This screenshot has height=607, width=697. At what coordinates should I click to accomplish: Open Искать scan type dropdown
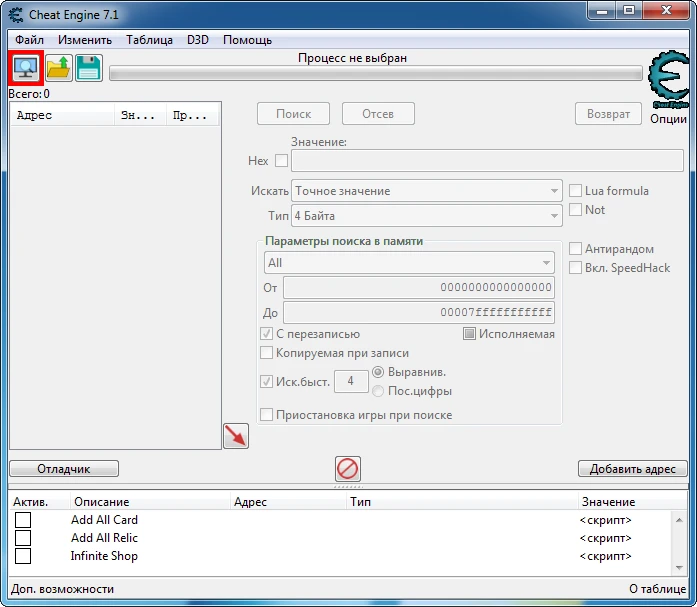pyautogui.click(x=427, y=191)
